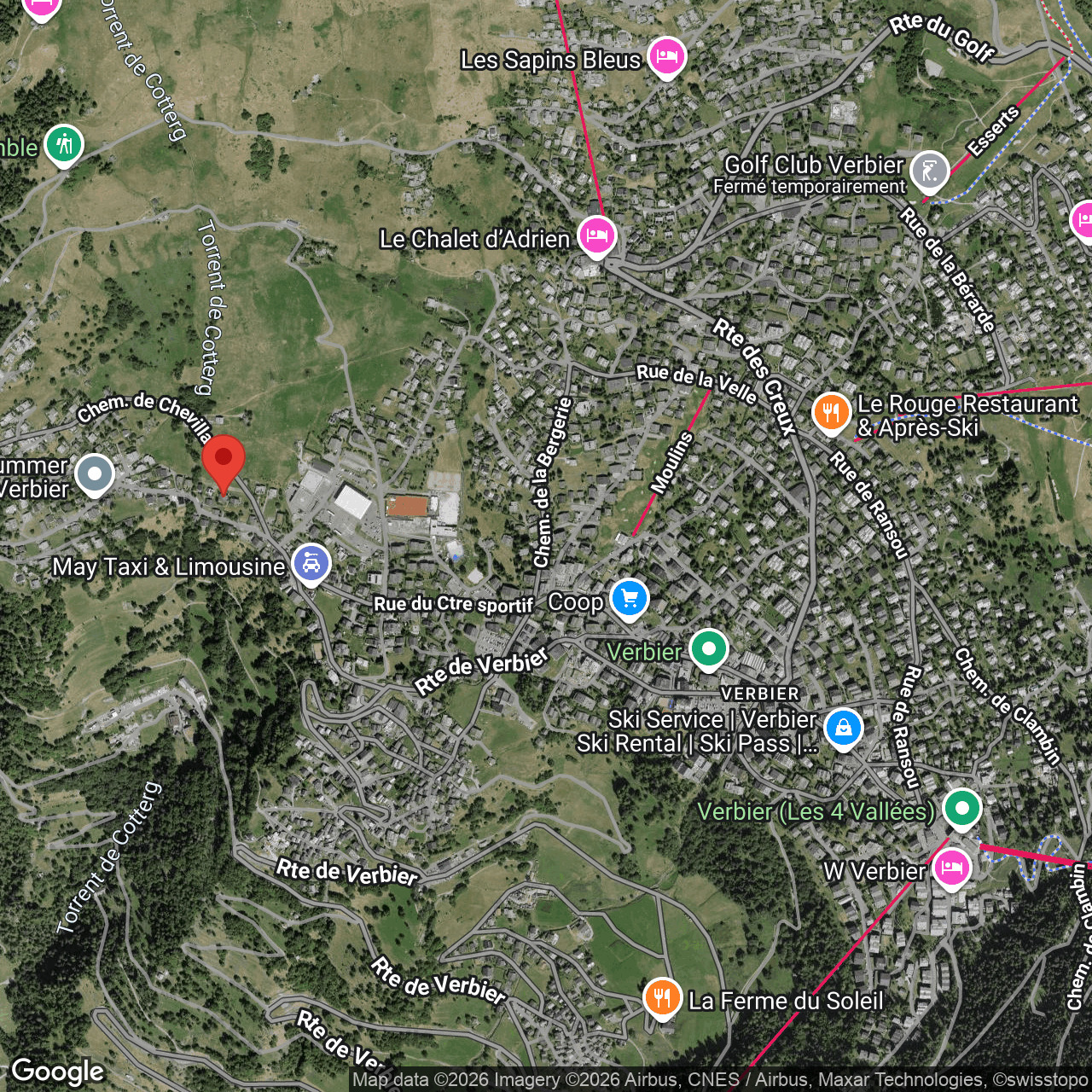Select the gray Summer Verbier marker
Viewport: 1092px width, 1092px height.
94,474
